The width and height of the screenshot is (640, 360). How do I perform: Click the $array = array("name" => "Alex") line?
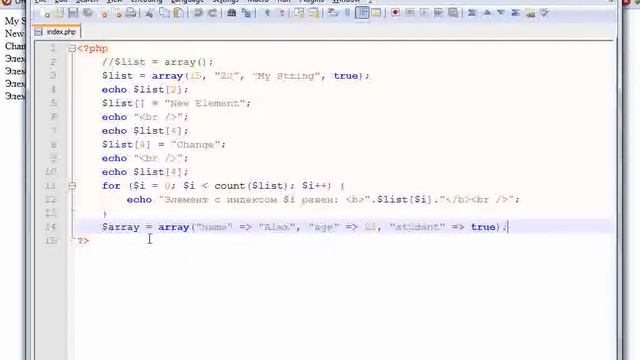[x=304, y=227]
